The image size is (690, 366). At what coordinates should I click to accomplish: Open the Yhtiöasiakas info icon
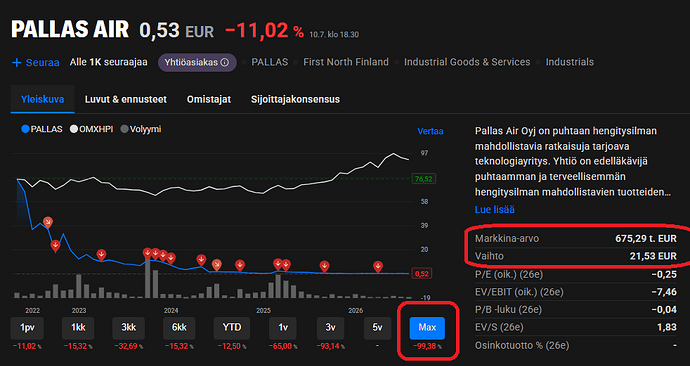pos(225,62)
